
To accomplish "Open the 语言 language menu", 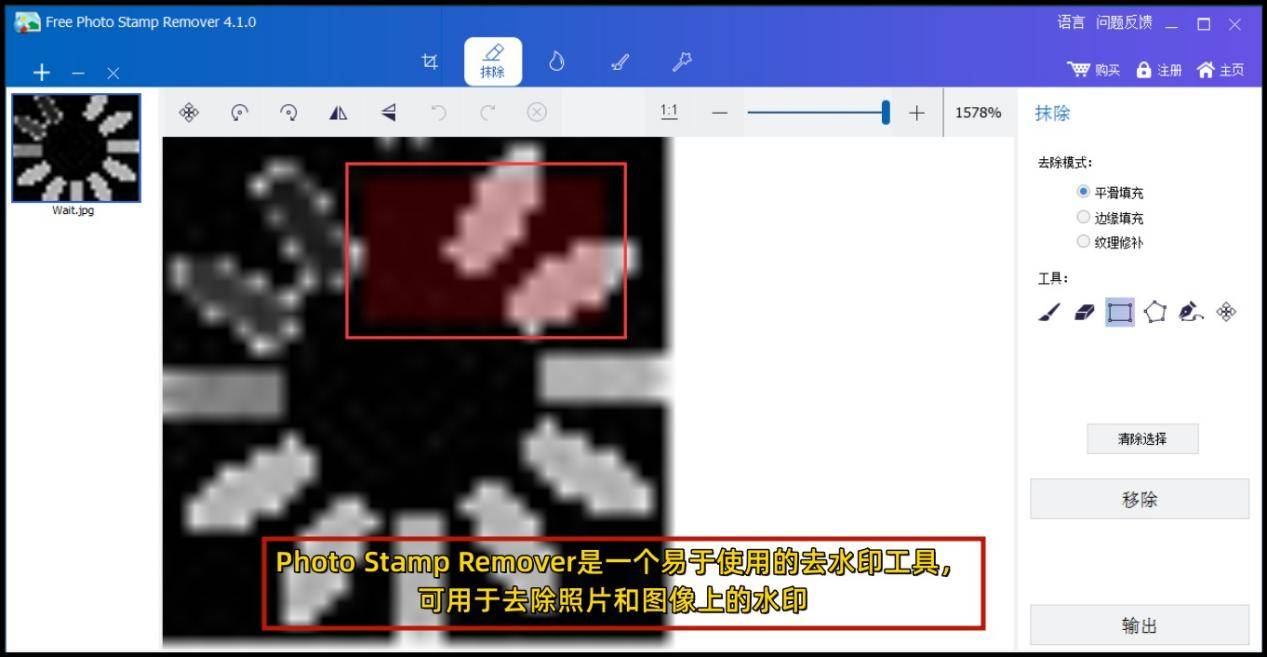I will (1071, 22).
